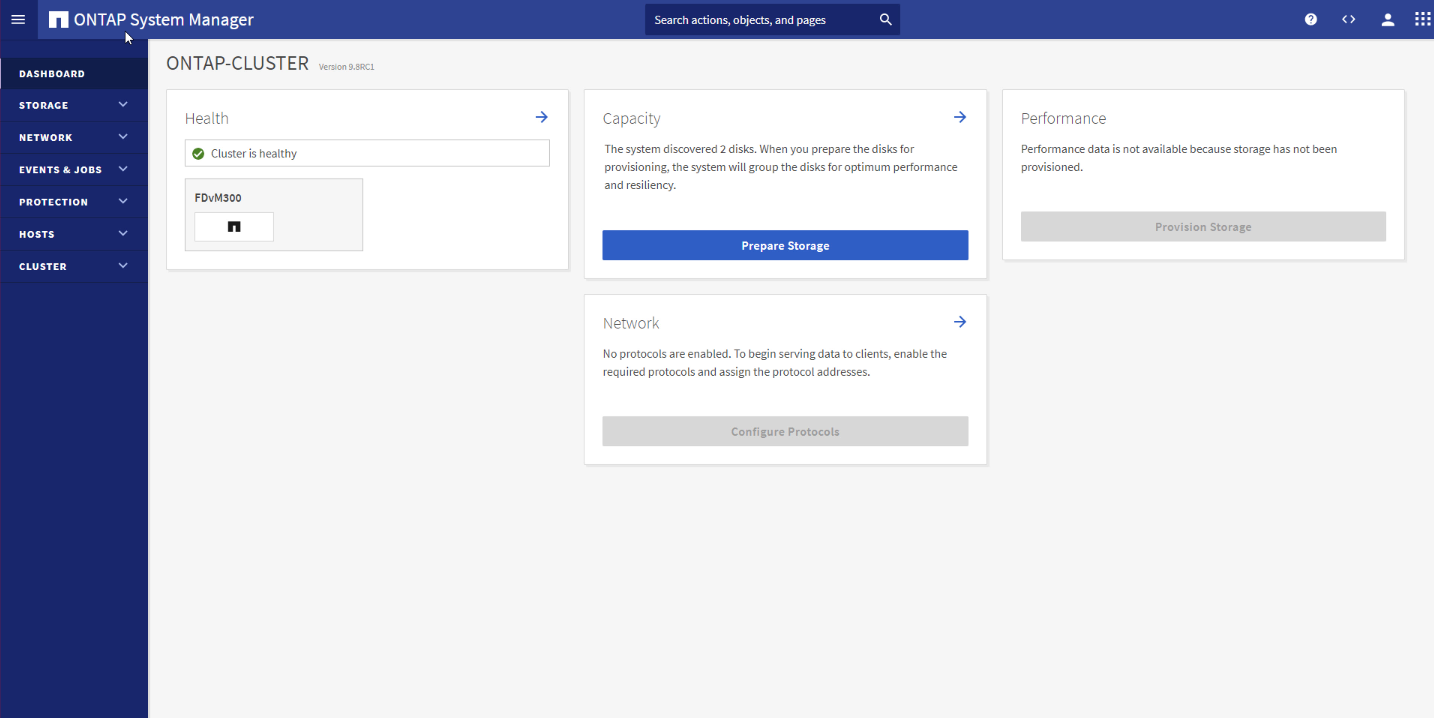1434x718 pixels.
Task: Click the Capacity card title
Action: click(631, 118)
